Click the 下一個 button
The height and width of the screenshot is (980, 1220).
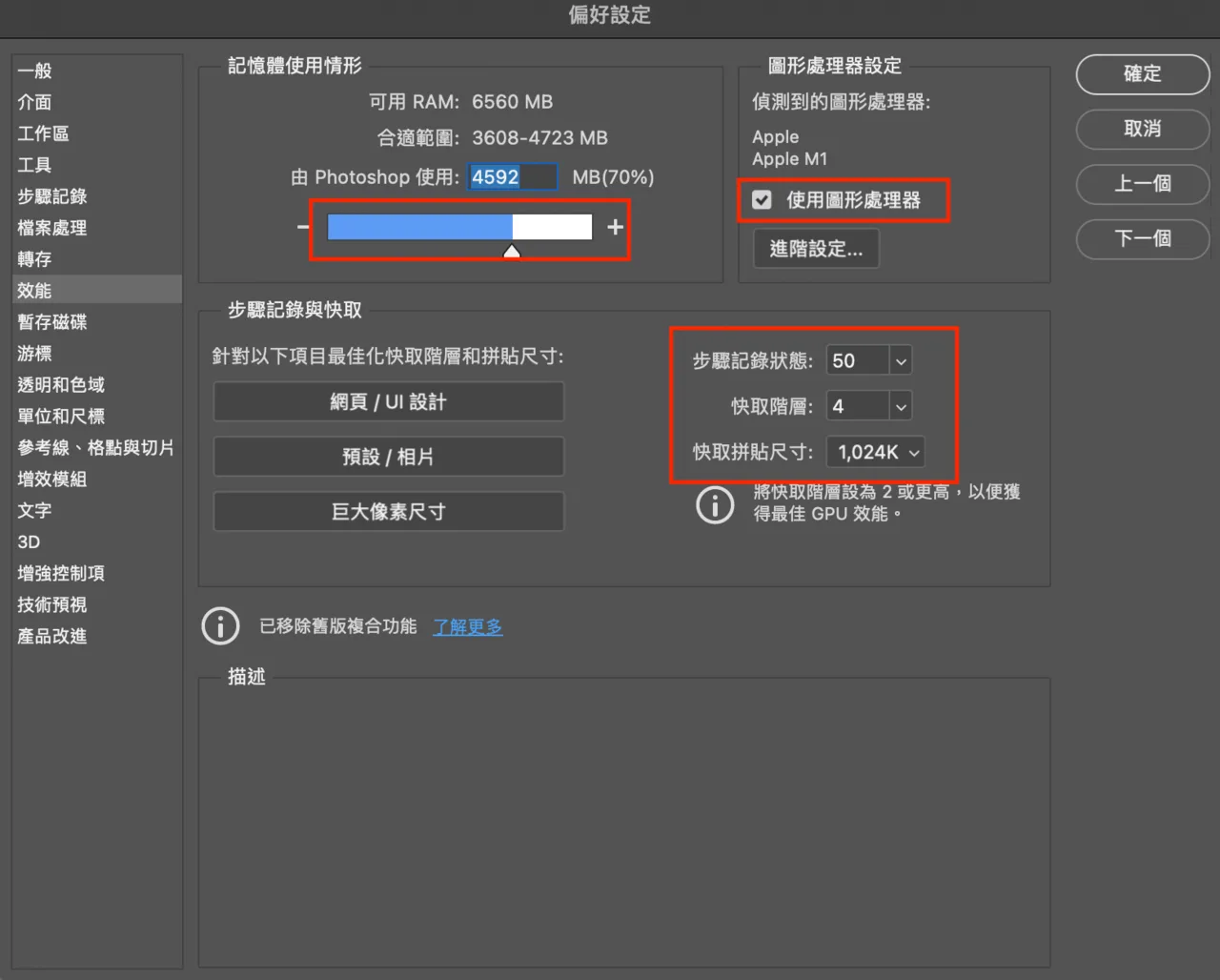(x=1143, y=239)
